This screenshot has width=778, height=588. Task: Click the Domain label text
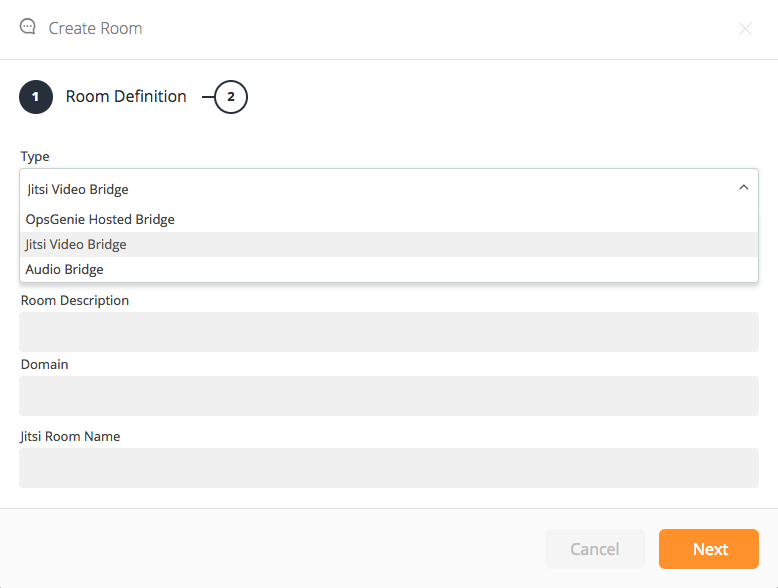coord(45,364)
